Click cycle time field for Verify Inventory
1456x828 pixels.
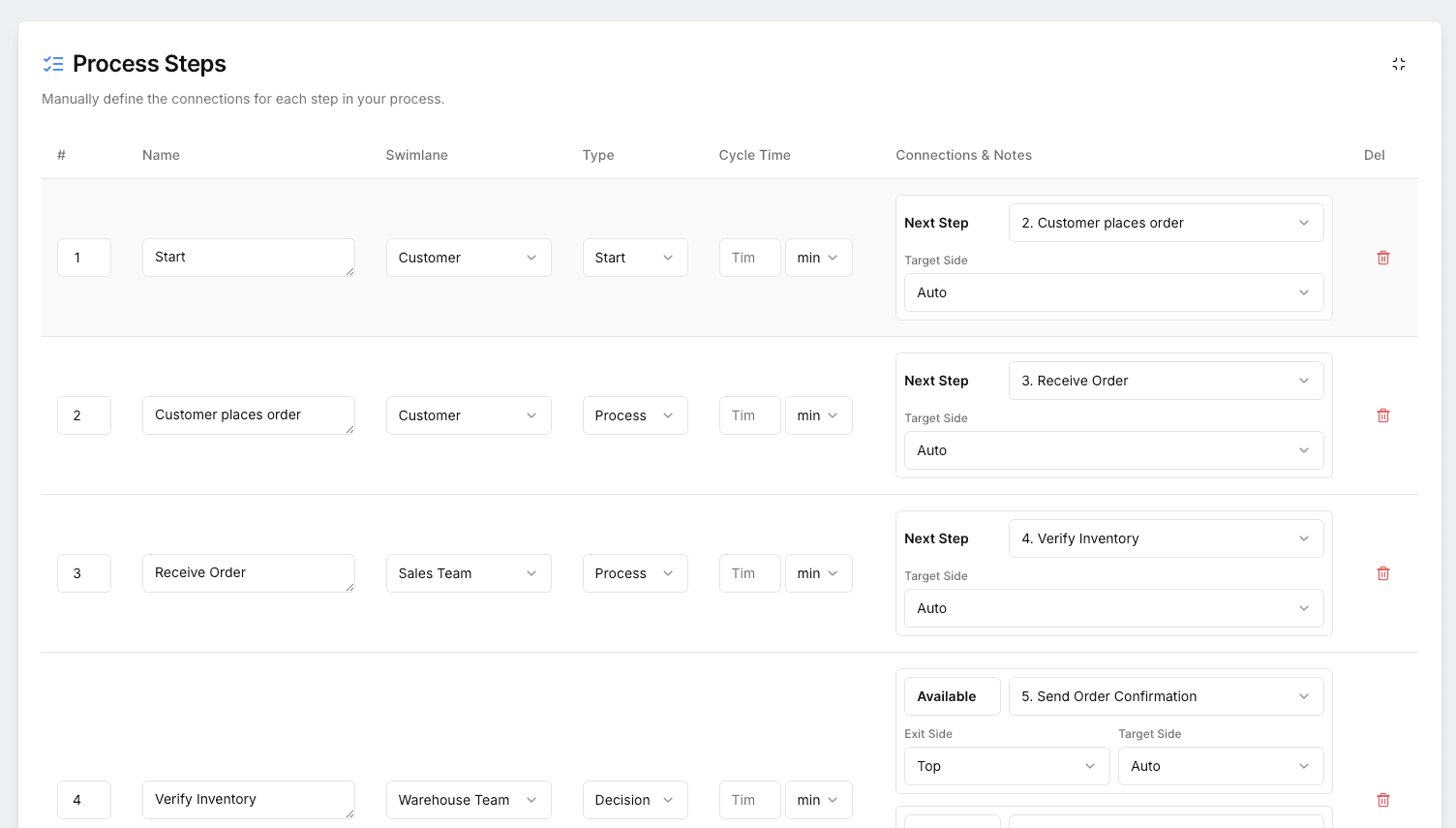750,800
